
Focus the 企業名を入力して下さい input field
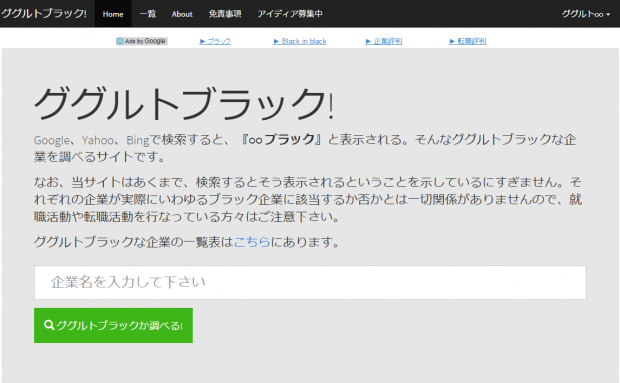pyautogui.click(x=310, y=282)
